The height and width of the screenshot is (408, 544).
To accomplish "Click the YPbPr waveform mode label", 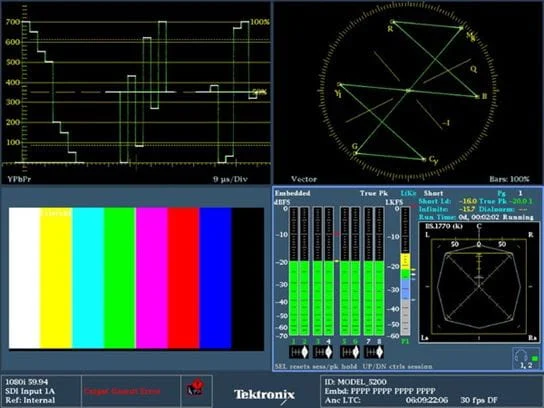I will [19, 179].
